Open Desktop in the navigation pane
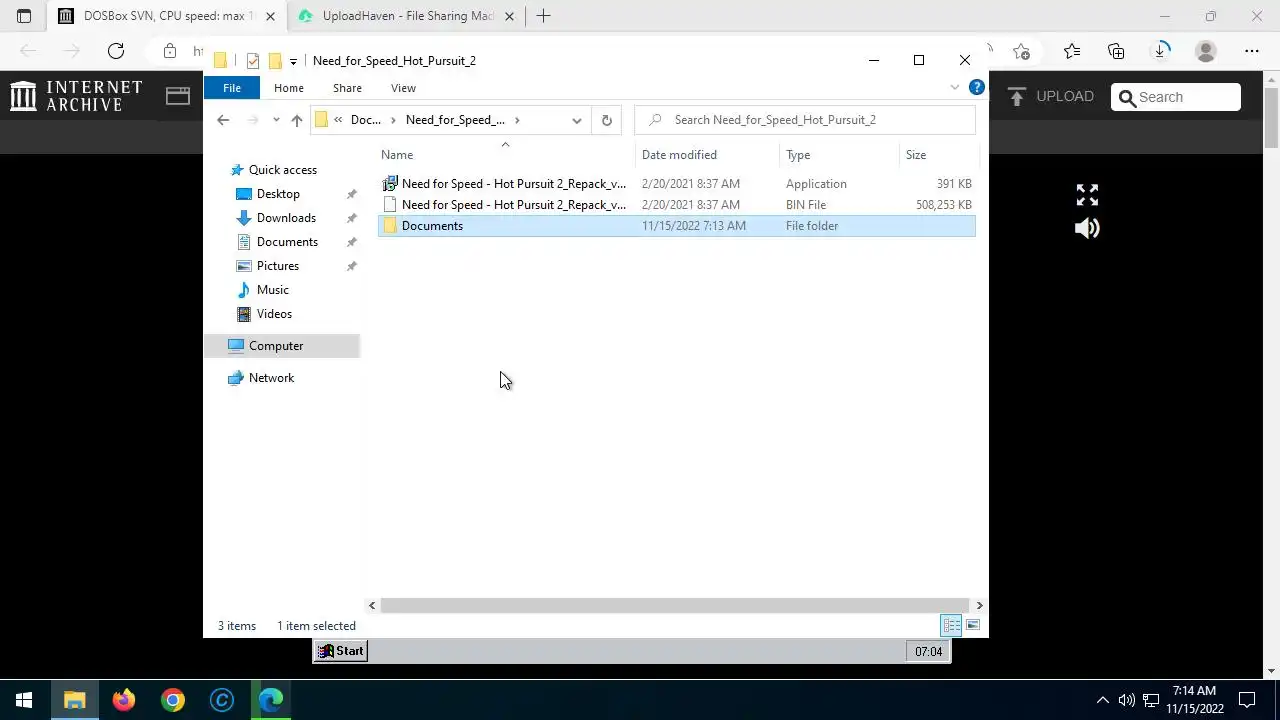 pyautogui.click(x=278, y=194)
